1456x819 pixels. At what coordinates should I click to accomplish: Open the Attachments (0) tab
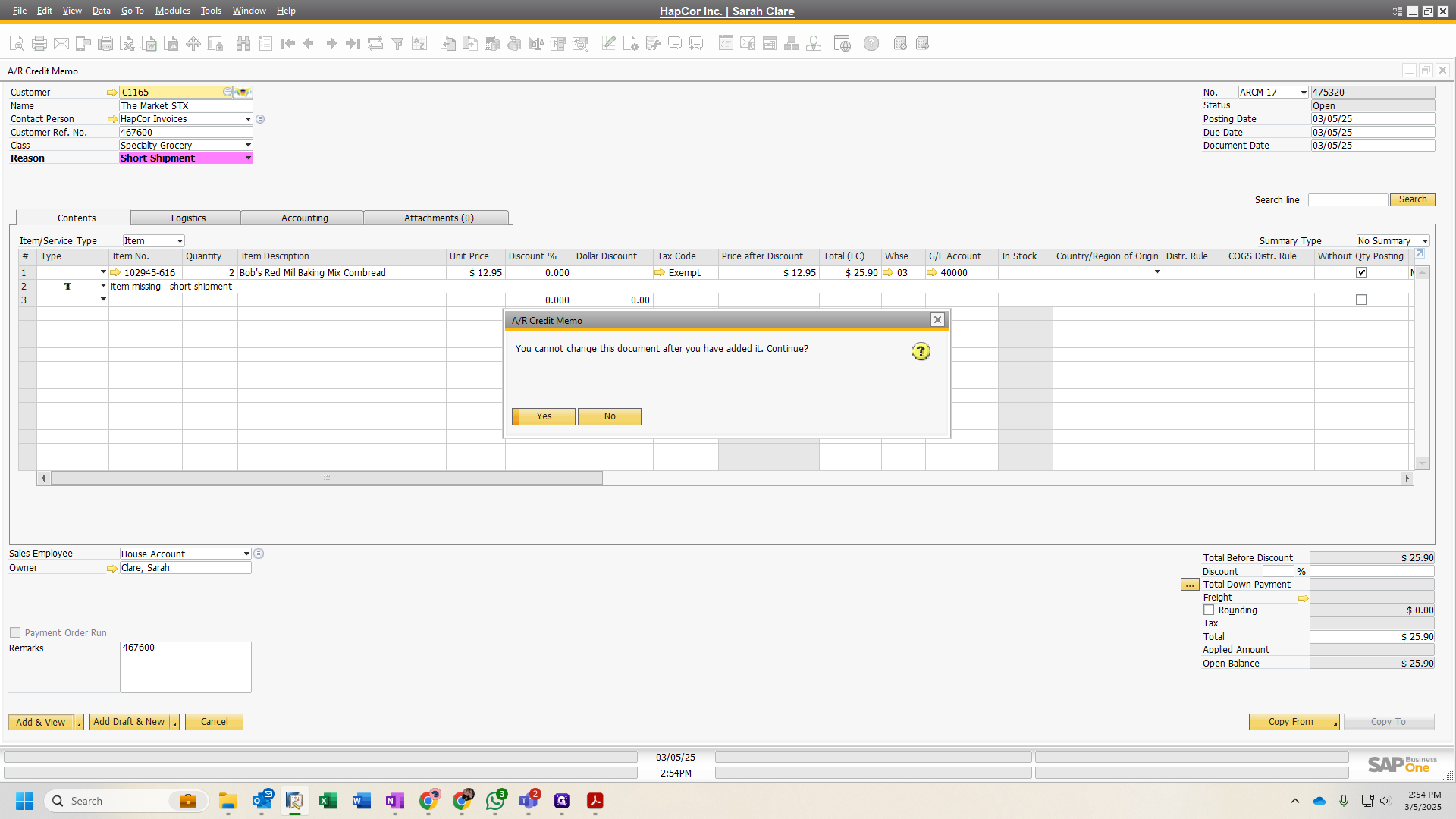(438, 218)
